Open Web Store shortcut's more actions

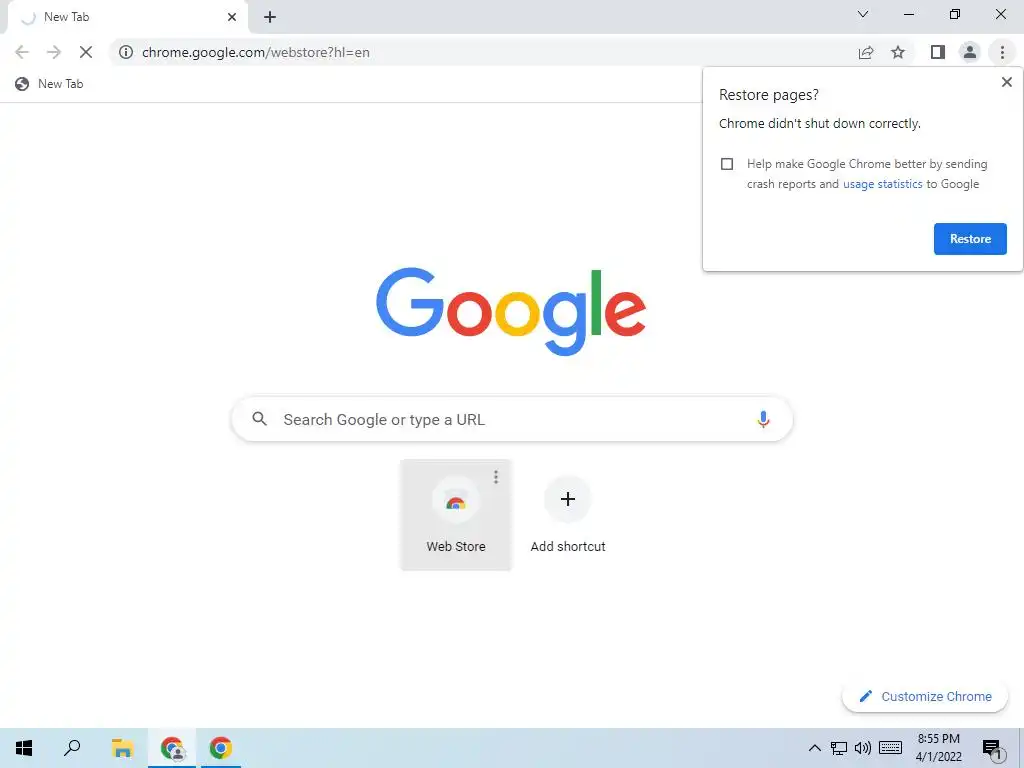[x=496, y=477]
